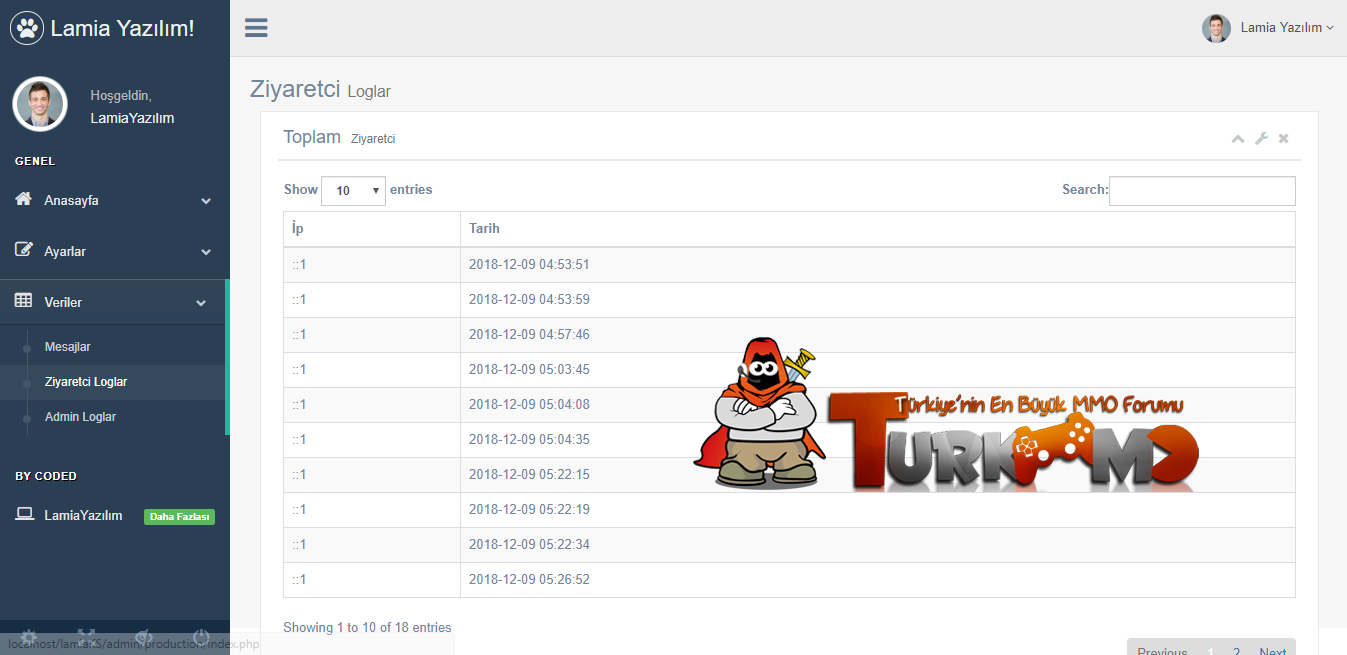Click the LamiaYazılım laptop icon
Screen dimensions: 1347x655
pos(24,514)
